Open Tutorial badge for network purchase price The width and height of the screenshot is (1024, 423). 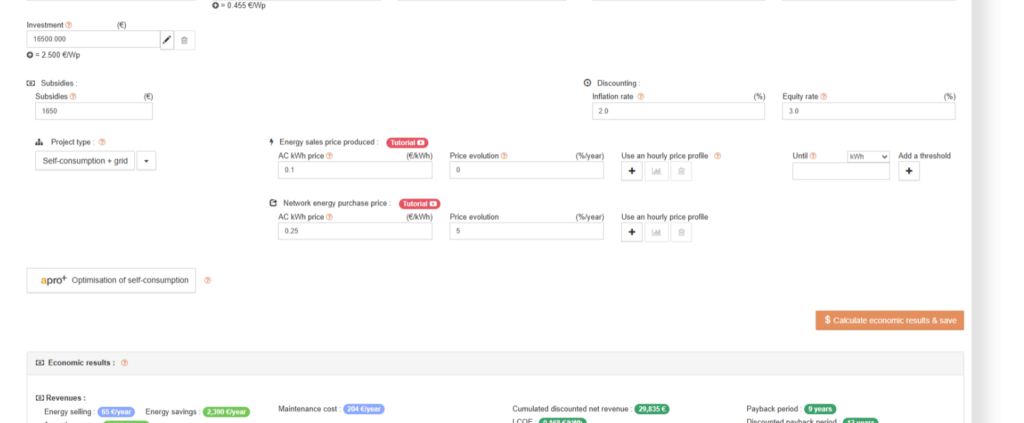[419, 204]
